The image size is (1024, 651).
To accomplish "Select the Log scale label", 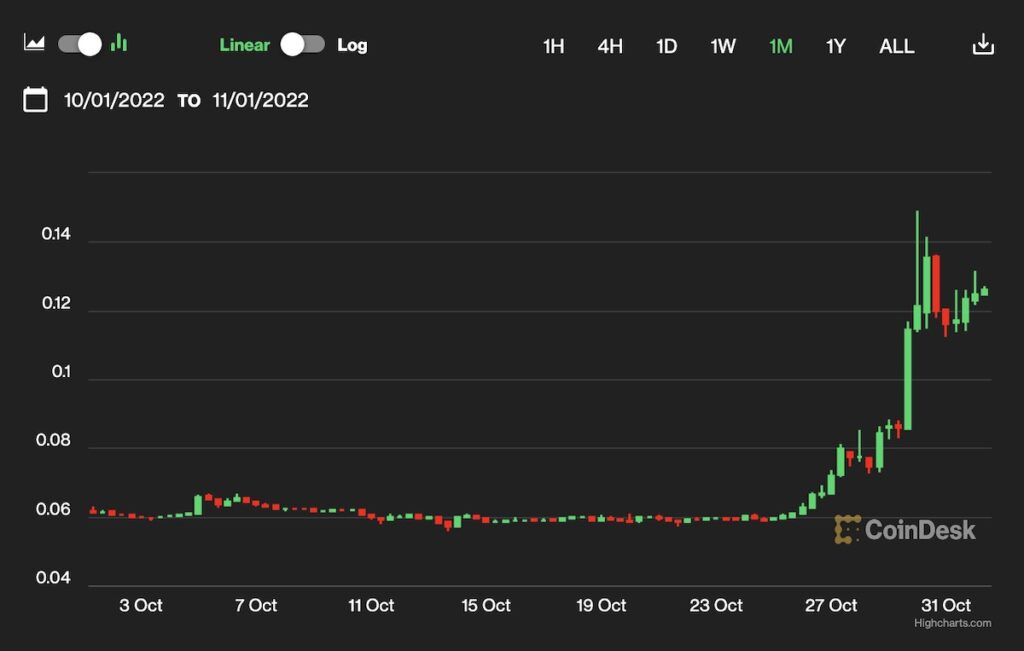I will pyautogui.click(x=352, y=45).
